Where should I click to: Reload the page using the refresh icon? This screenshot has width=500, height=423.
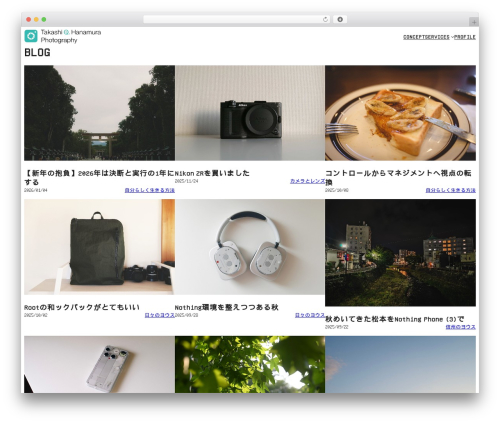[325, 20]
